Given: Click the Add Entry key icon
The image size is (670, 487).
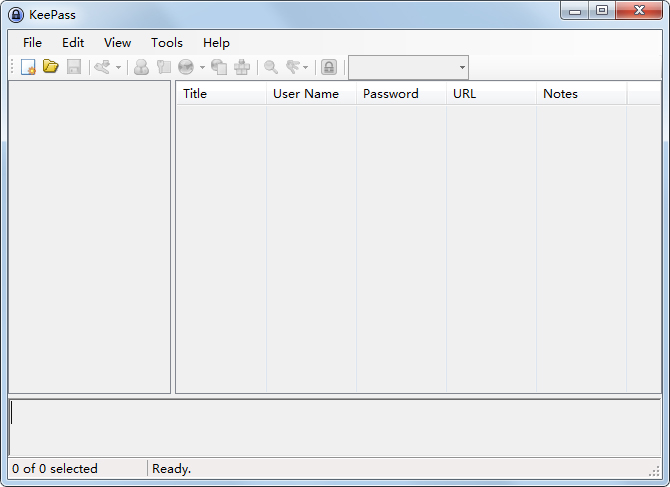Looking at the screenshot, I should (103, 67).
